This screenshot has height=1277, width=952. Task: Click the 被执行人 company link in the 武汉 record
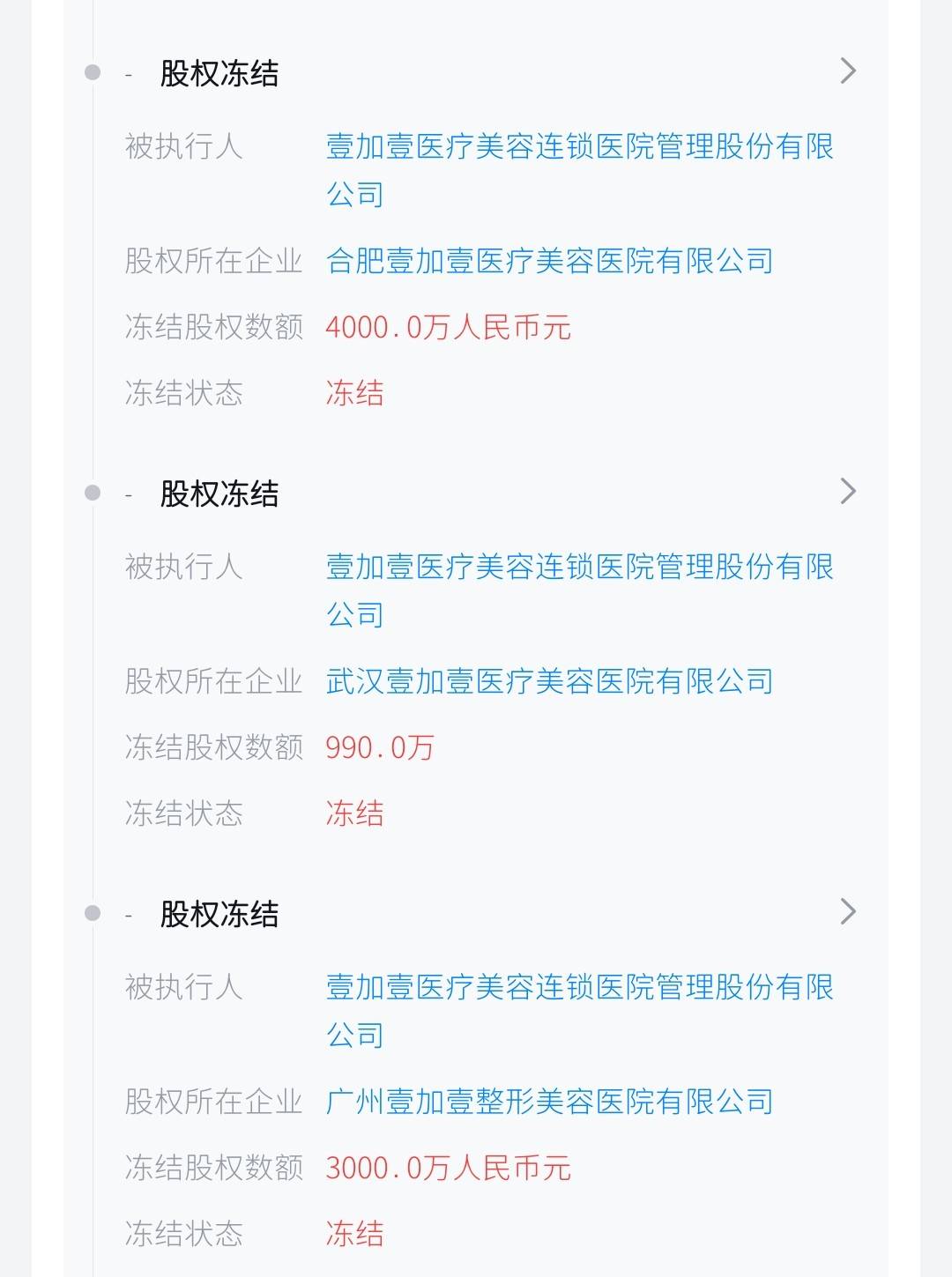pyautogui.click(x=579, y=568)
